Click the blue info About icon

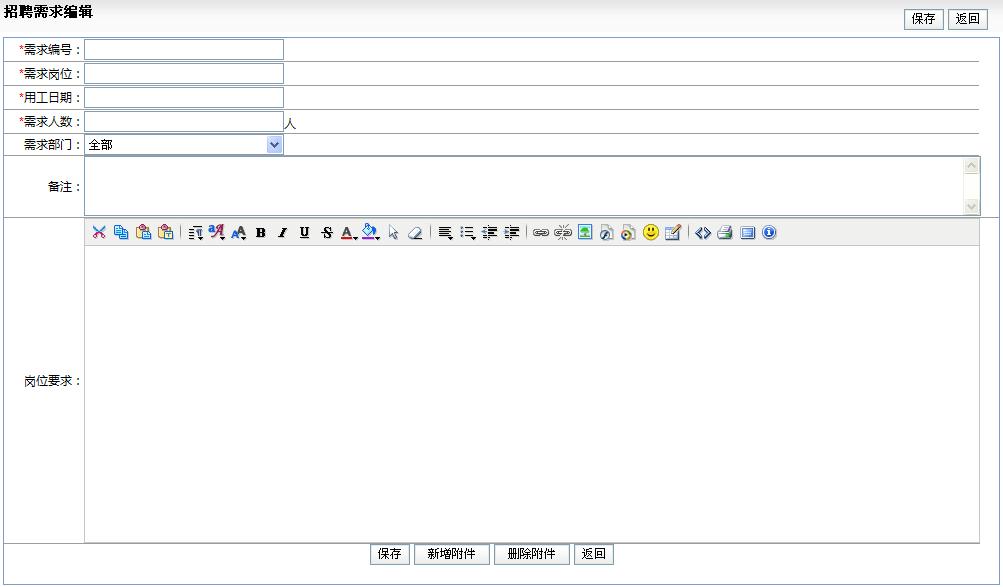click(769, 233)
